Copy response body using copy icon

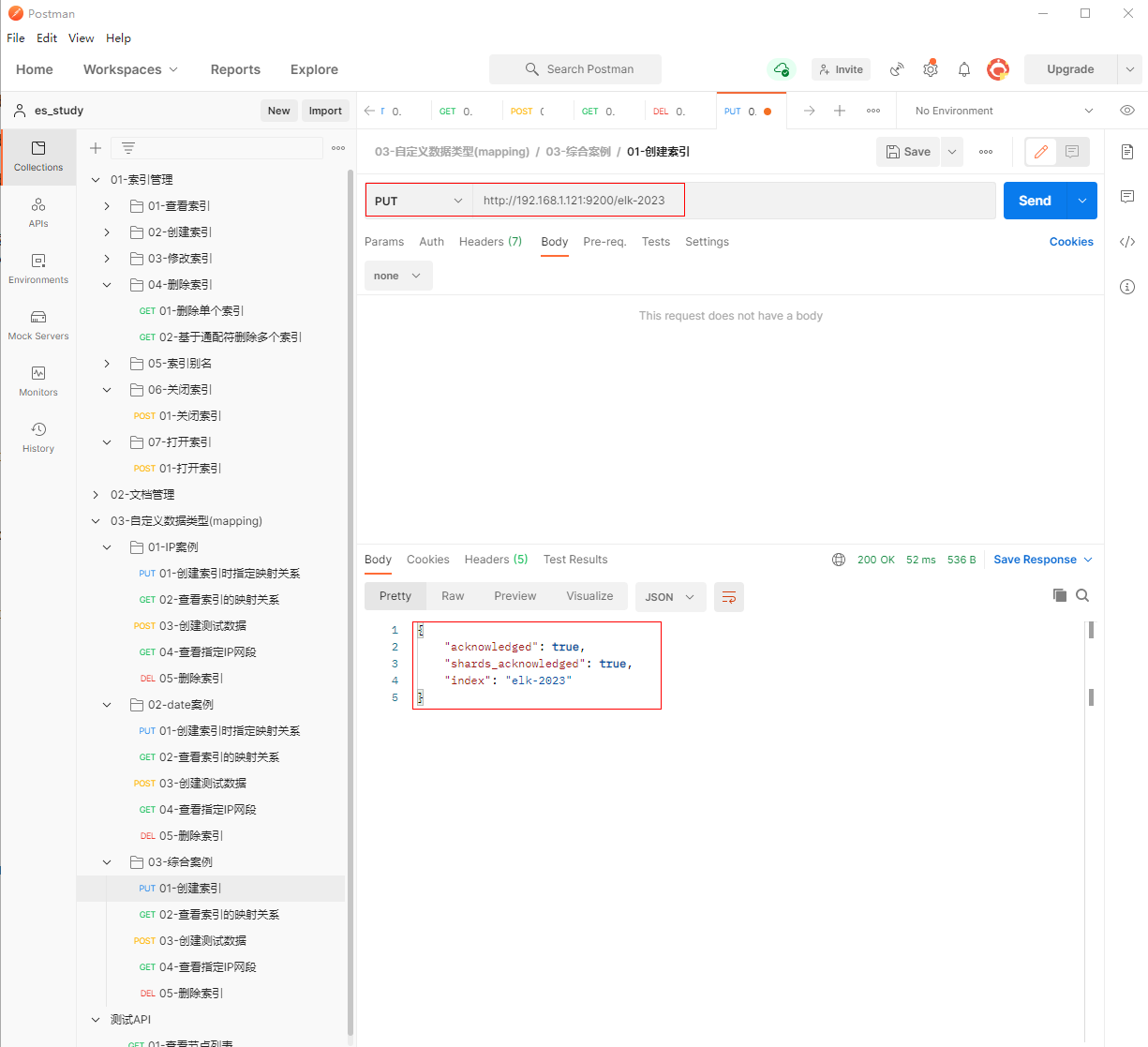[1060, 595]
